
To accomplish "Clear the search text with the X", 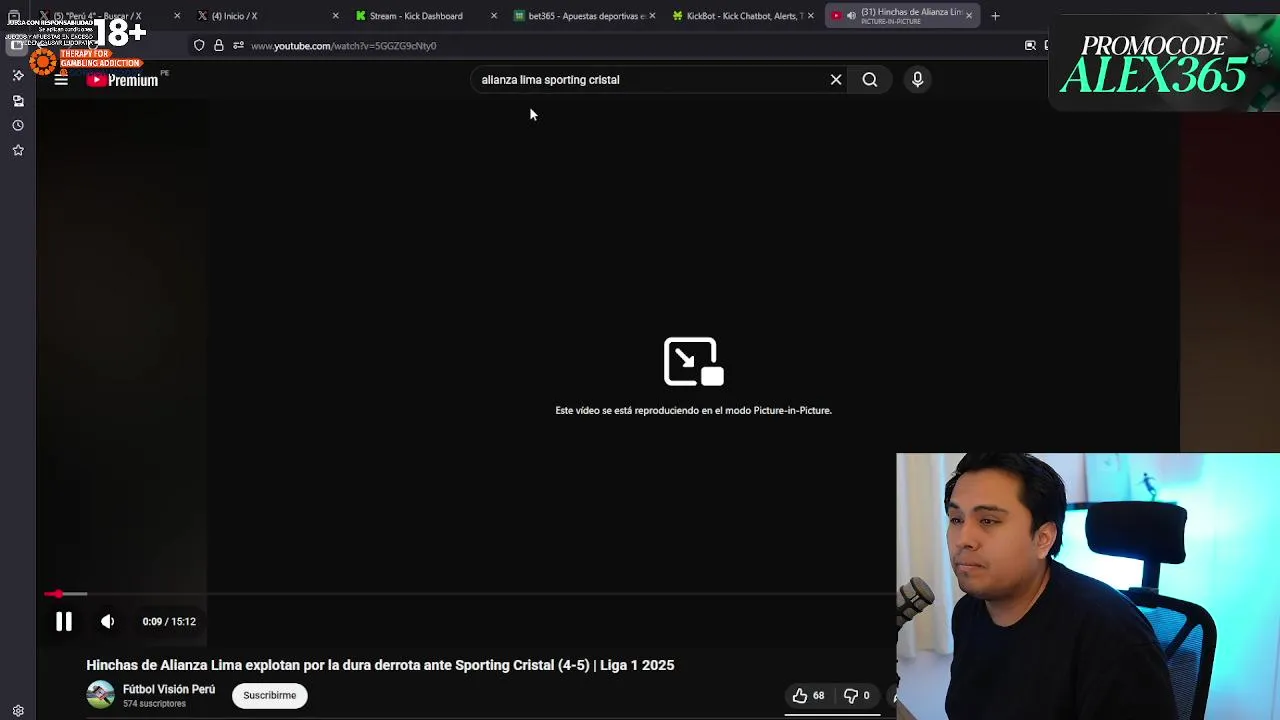I will (836, 80).
